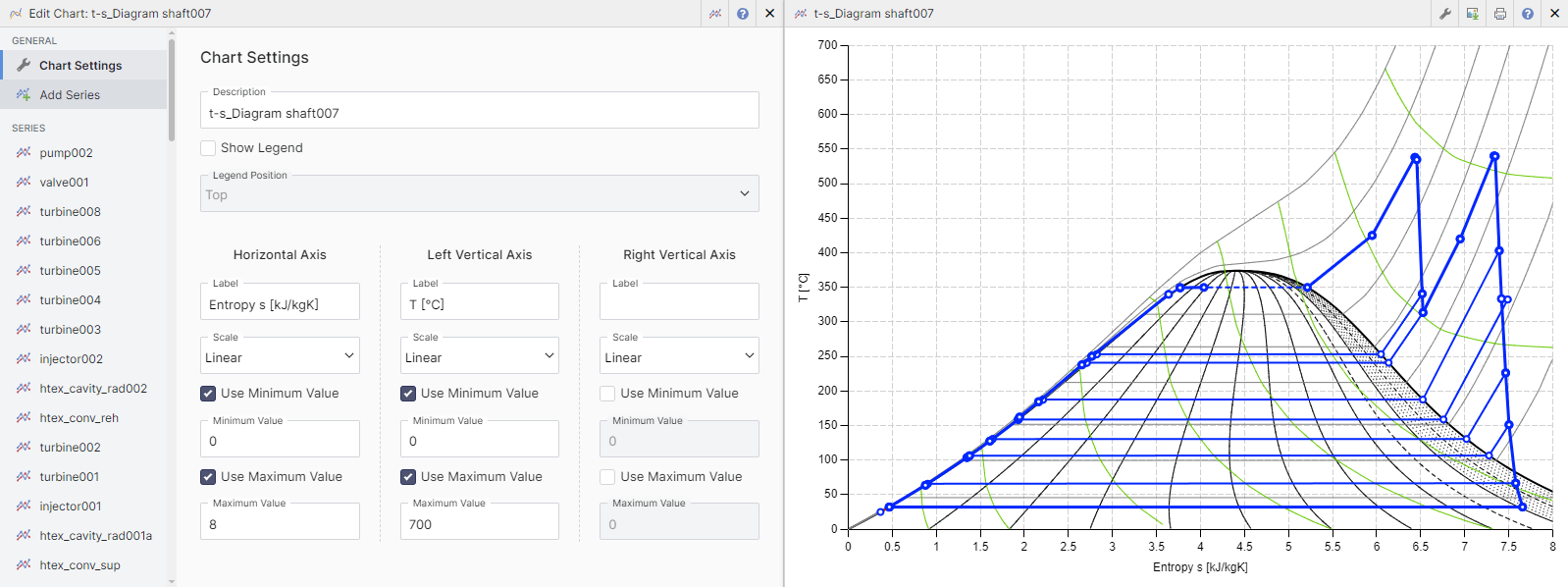Open help for the diagram panel
Image resolution: width=1568 pixels, height=587 pixels.
coord(1528,14)
